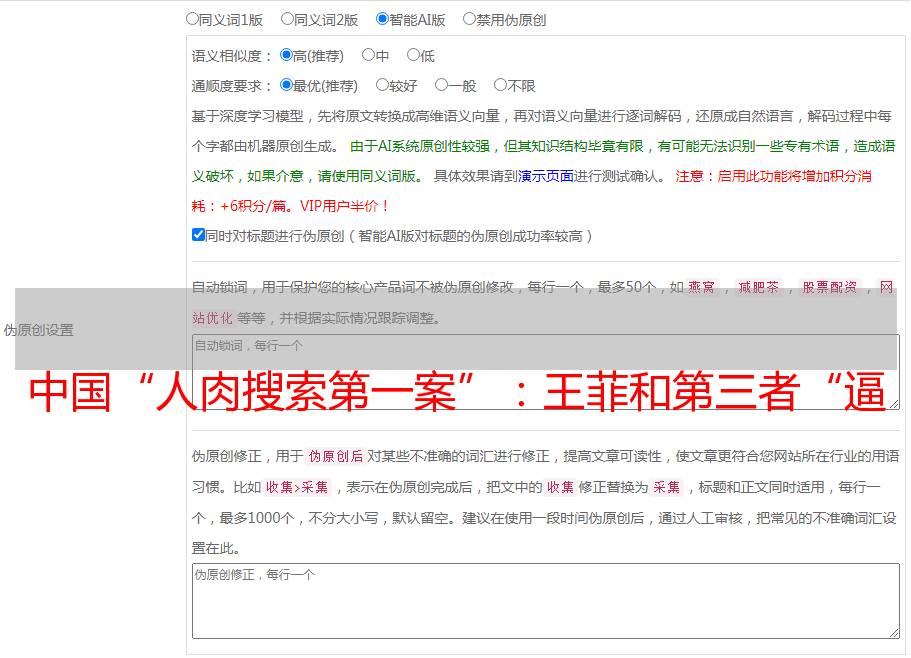The height and width of the screenshot is (658, 911).
Task: Set 语义相似度 to 中
Action: click(x=368, y=55)
